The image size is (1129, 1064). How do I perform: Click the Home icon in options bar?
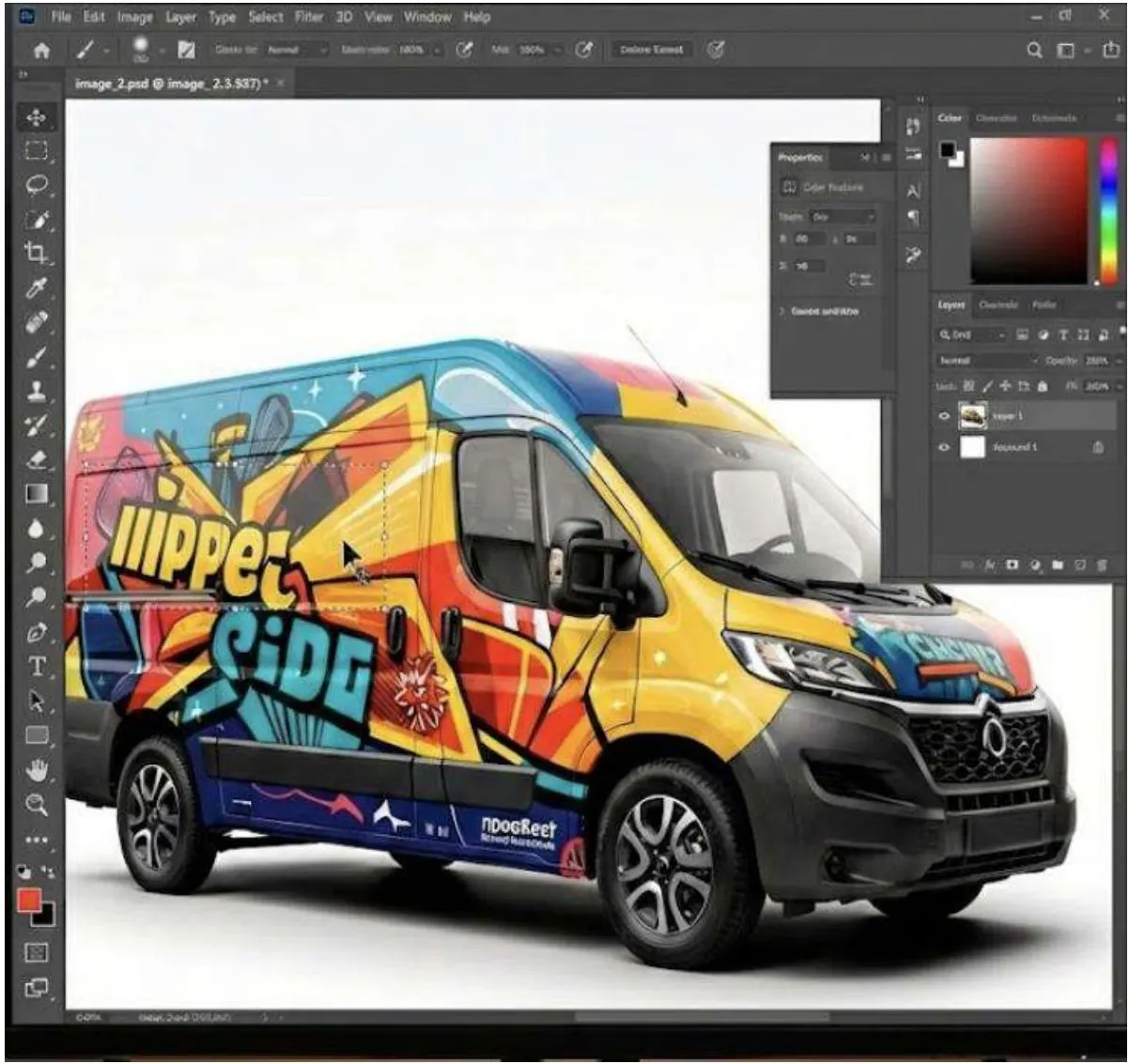click(x=41, y=50)
